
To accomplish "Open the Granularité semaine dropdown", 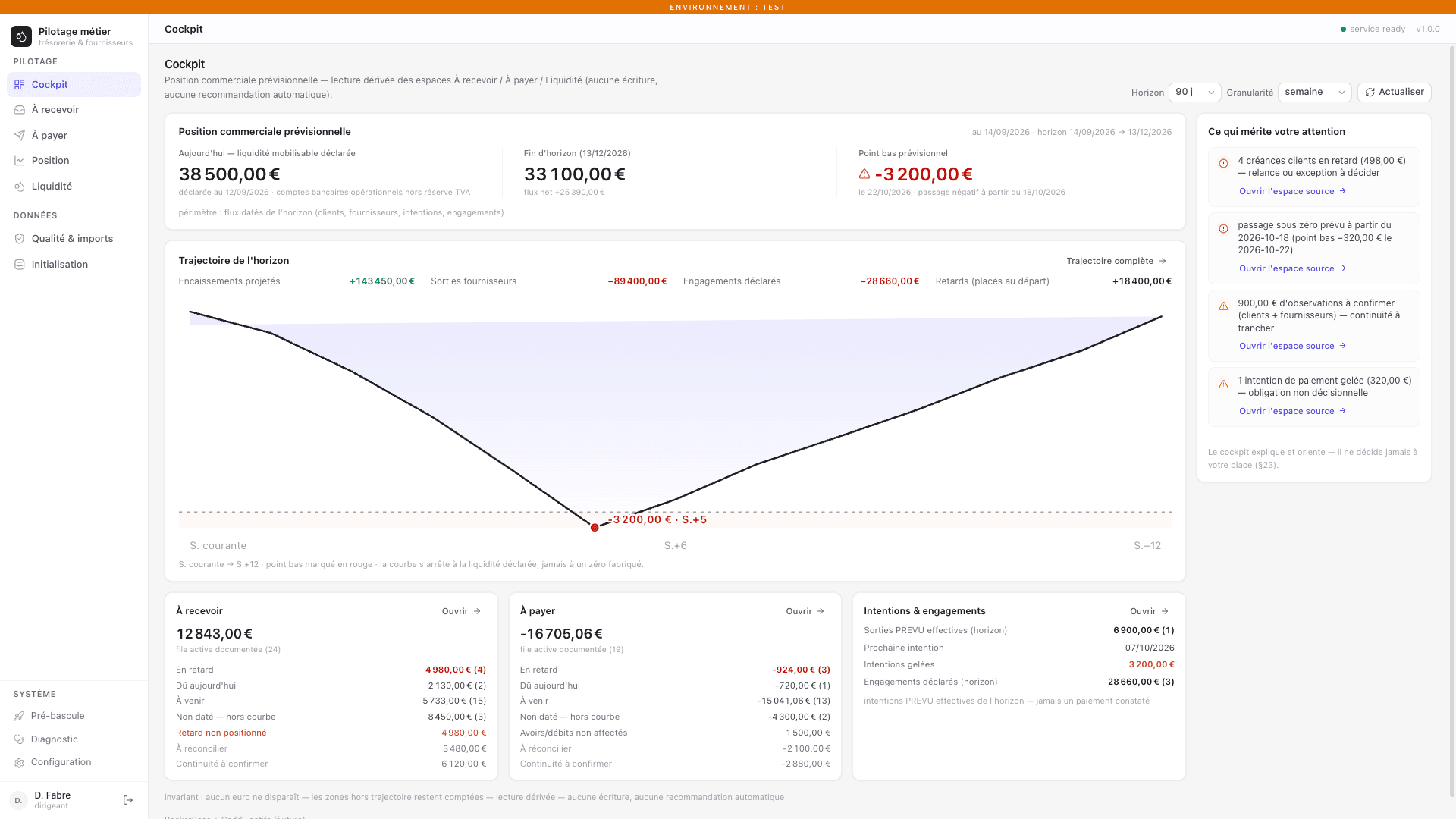I will coord(1314,93).
